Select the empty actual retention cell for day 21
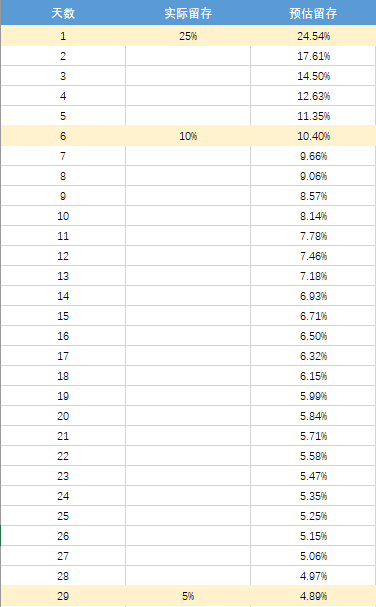The height and width of the screenshot is (607, 376). click(188, 436)
